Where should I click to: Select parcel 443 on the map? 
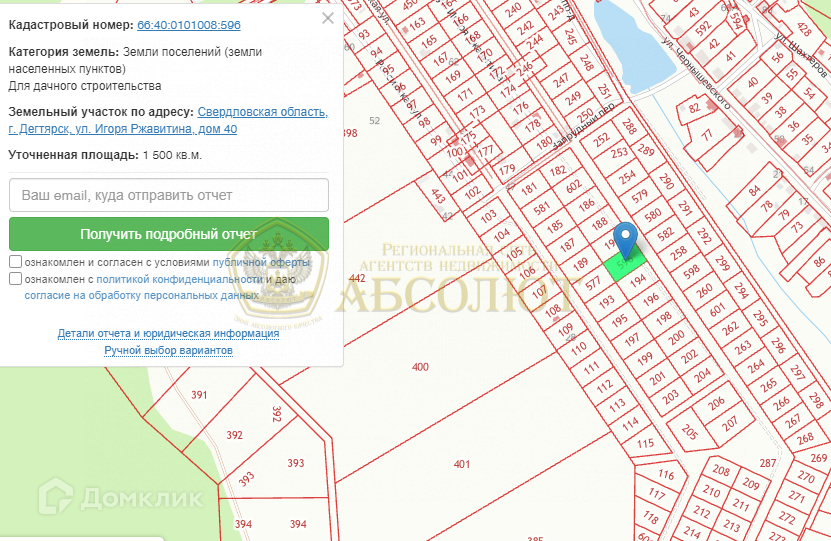tap(438, 195)
